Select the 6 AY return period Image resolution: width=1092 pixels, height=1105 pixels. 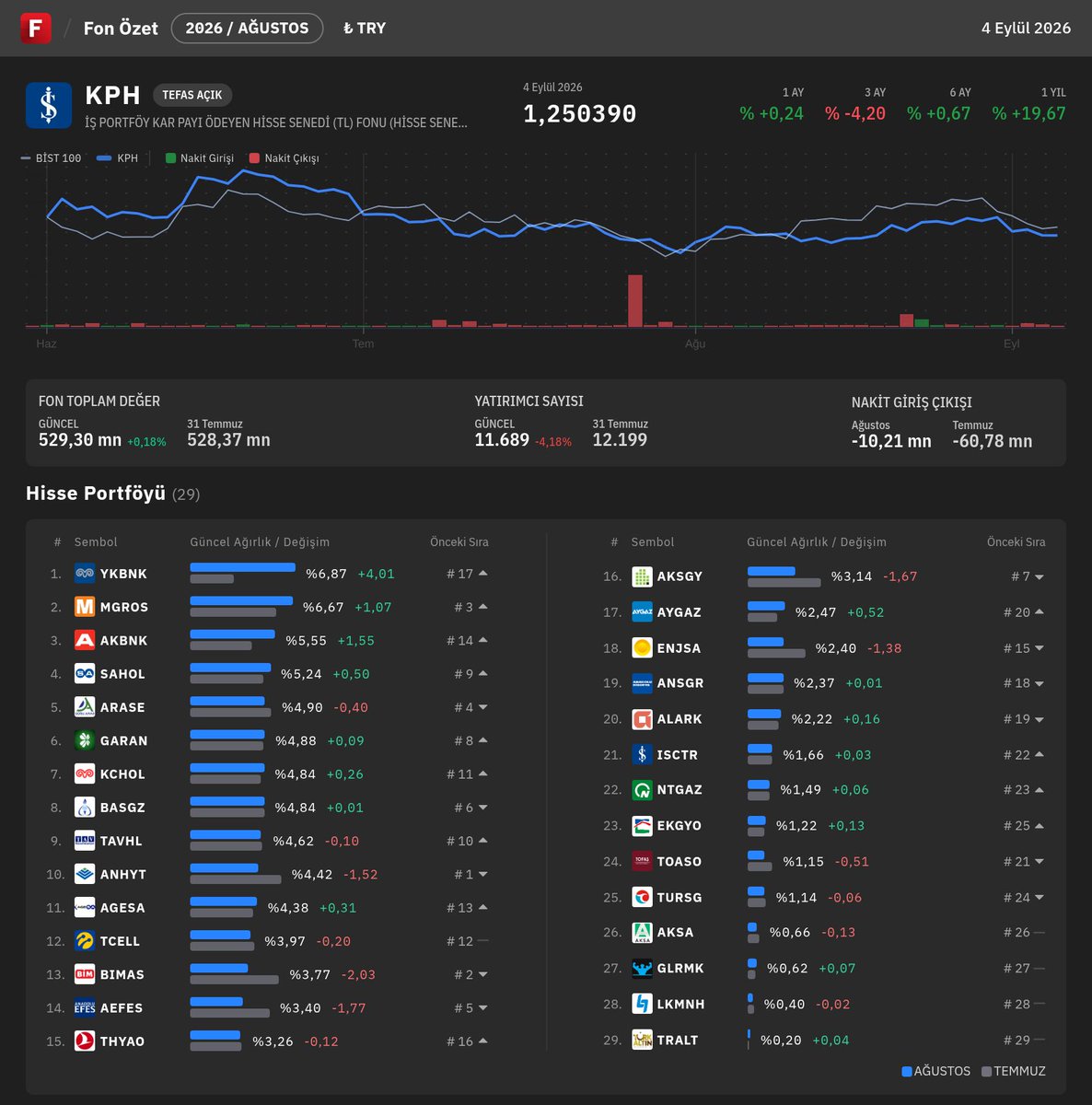point(939,104)
